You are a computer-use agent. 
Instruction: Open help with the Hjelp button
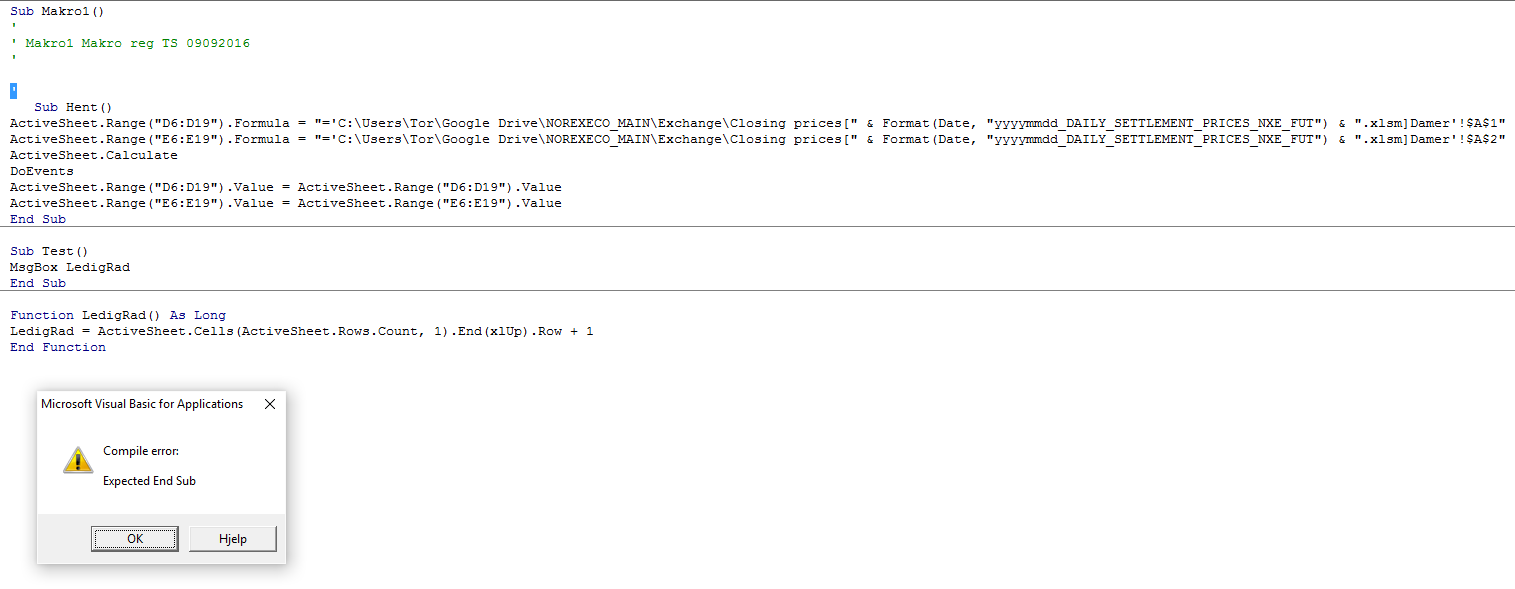point(232,539)
